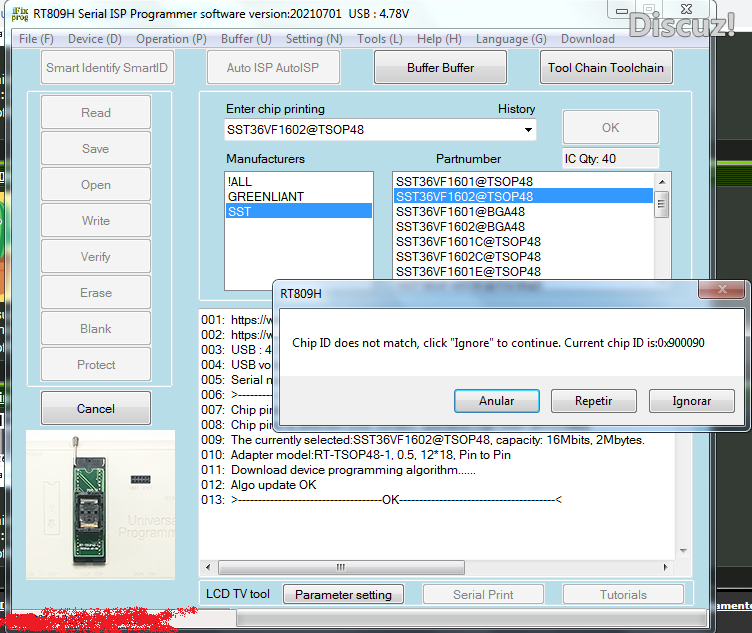Open the Device (D) menu
The width and height of the screenshot is (752, 633).
click(x=94, y=39)
